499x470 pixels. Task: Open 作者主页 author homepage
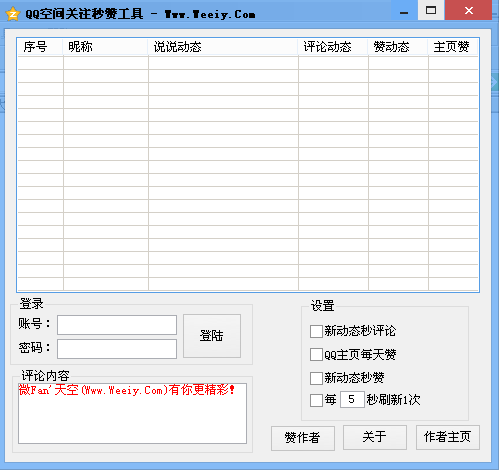(448, 437)
